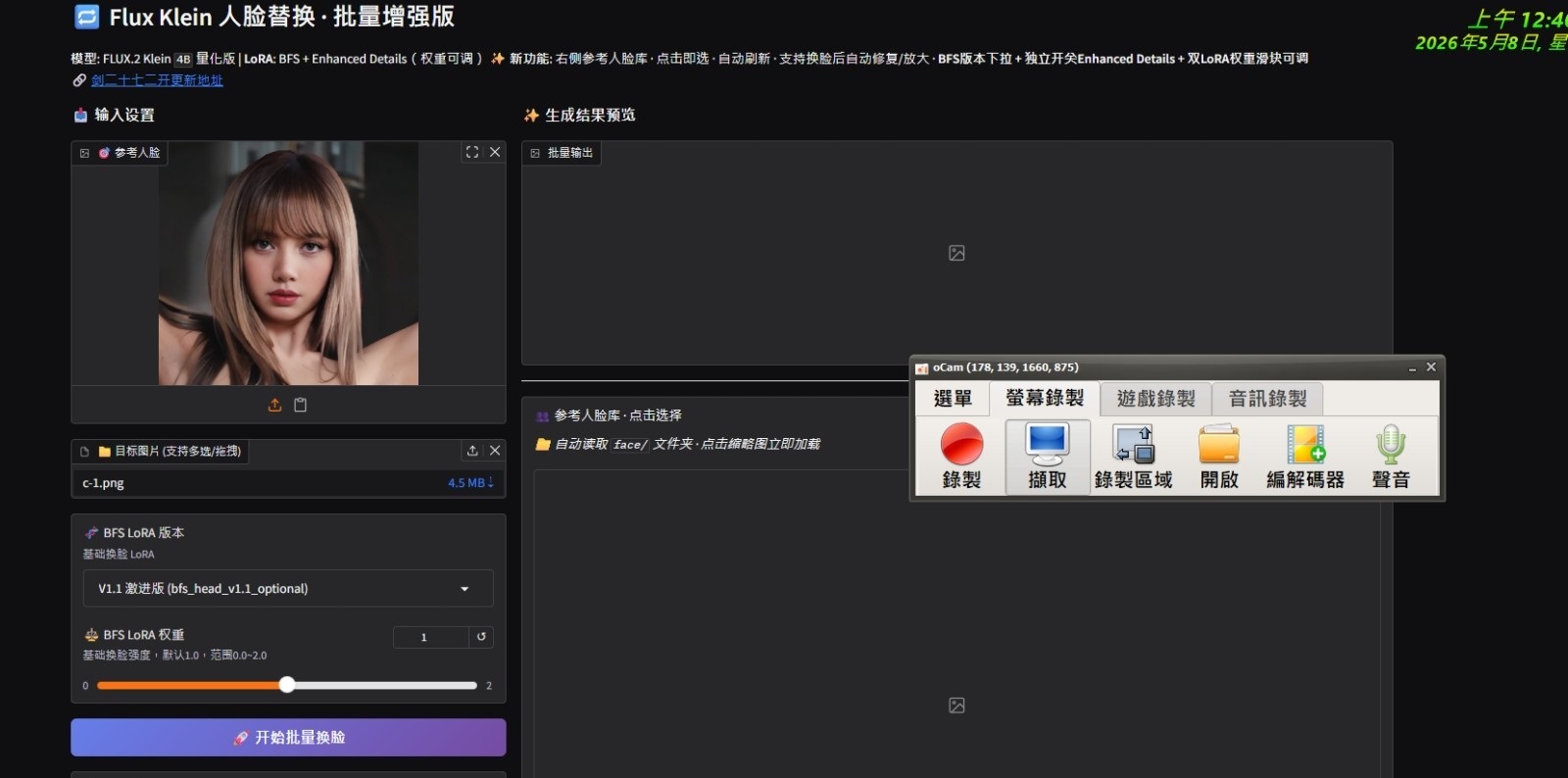The height and width of the screenshot is (778, 1568).
Task: Click the uploaded reference face photo
Action: 288,263
